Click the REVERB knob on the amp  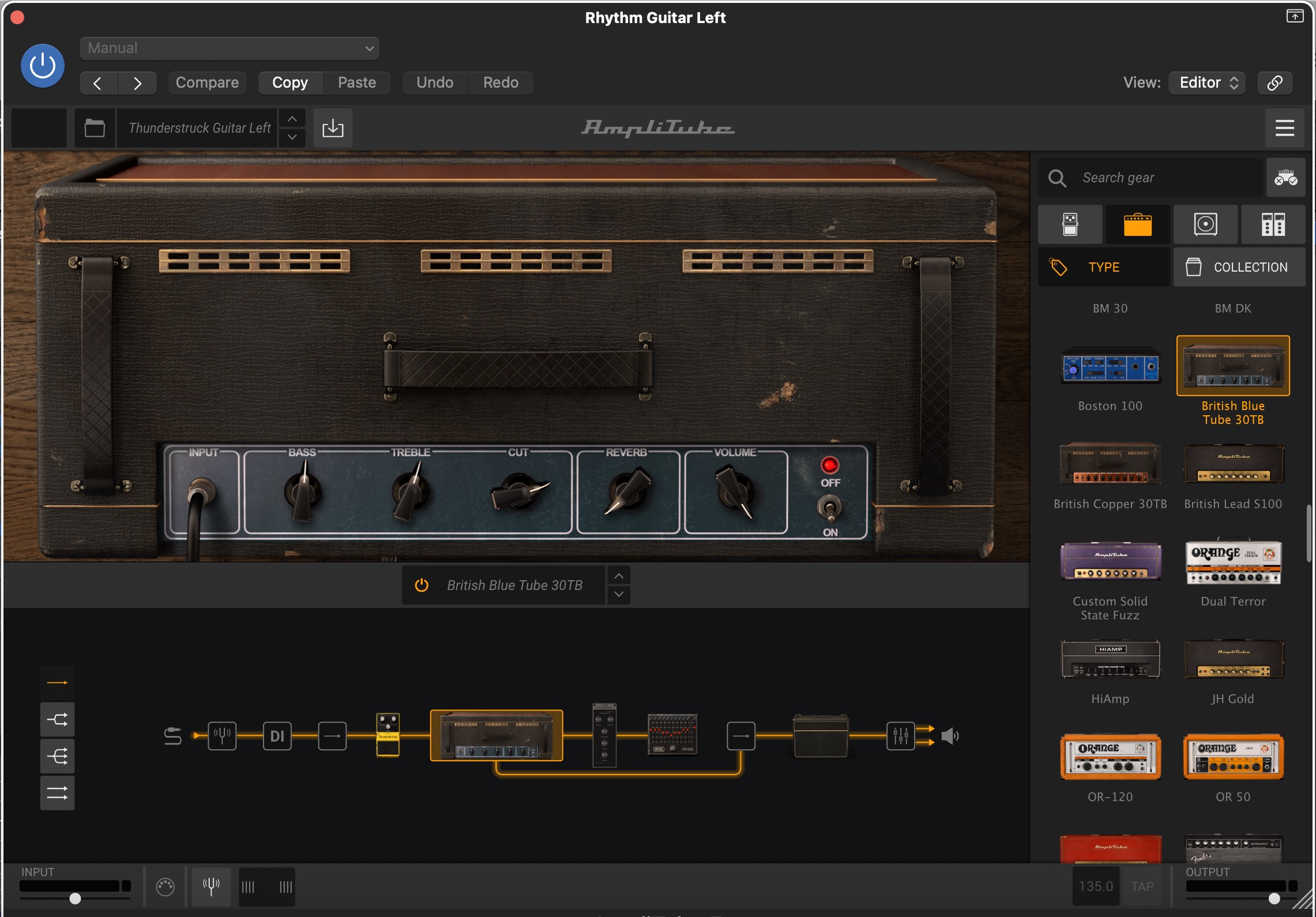pos(627,490)
